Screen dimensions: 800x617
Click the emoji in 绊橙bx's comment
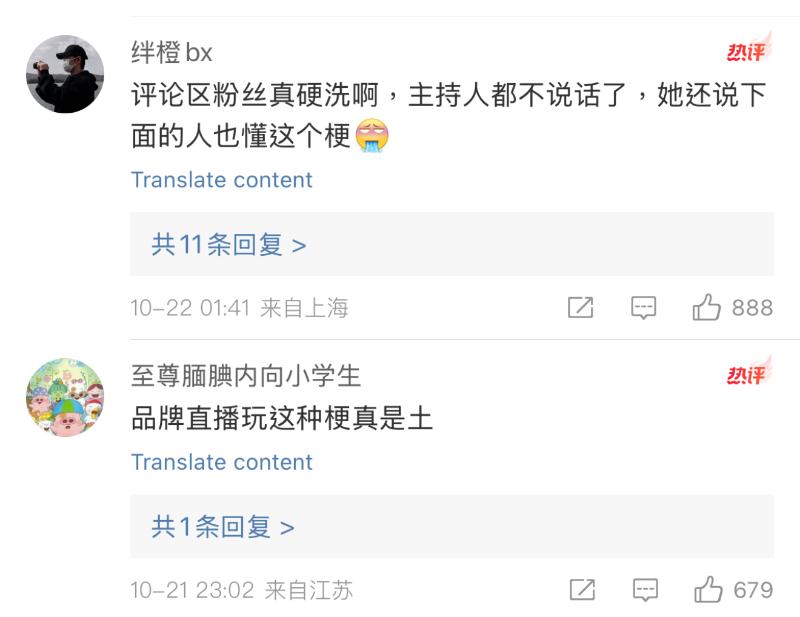371,136
